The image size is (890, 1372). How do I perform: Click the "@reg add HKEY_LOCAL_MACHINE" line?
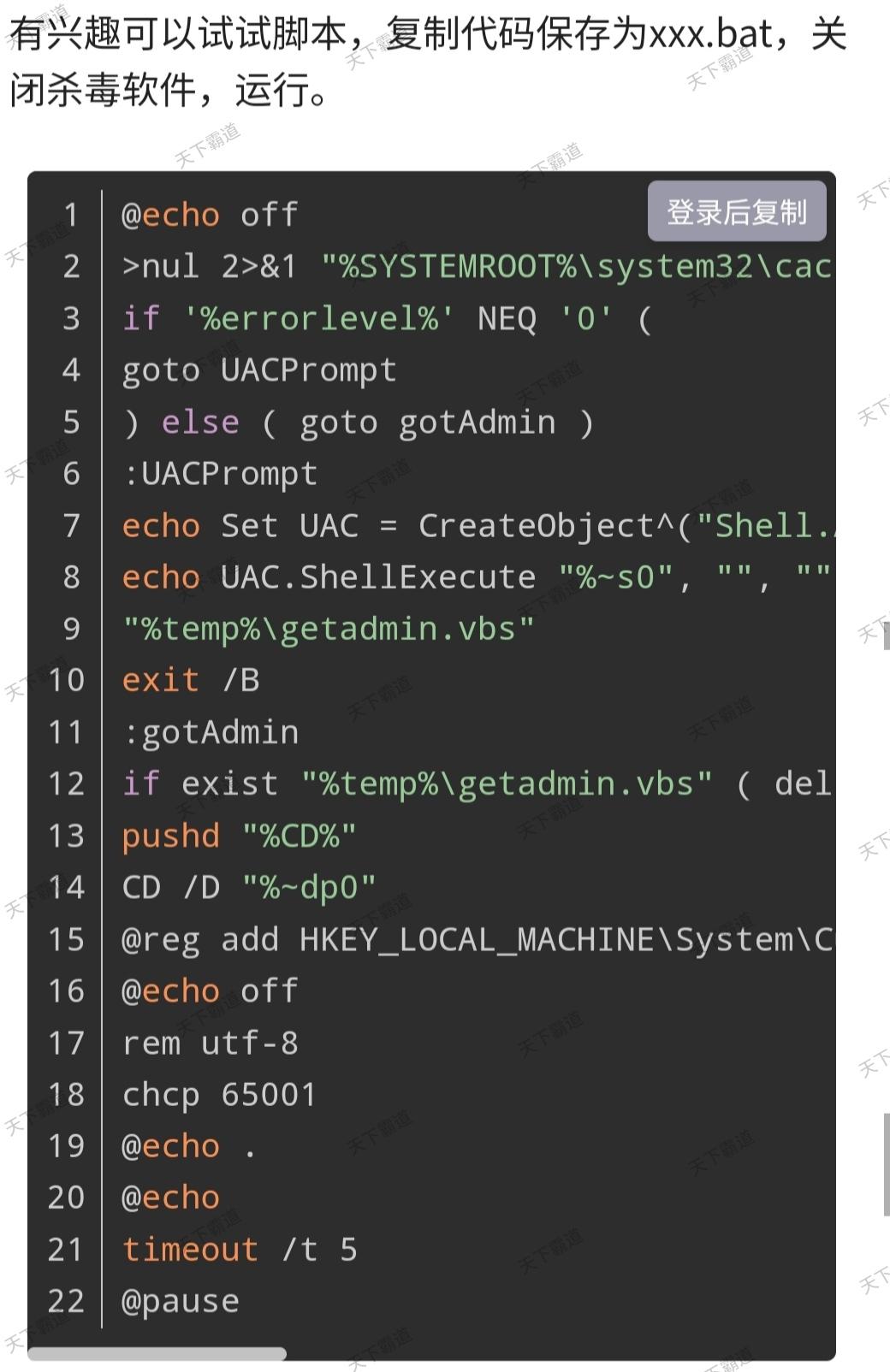475,939
